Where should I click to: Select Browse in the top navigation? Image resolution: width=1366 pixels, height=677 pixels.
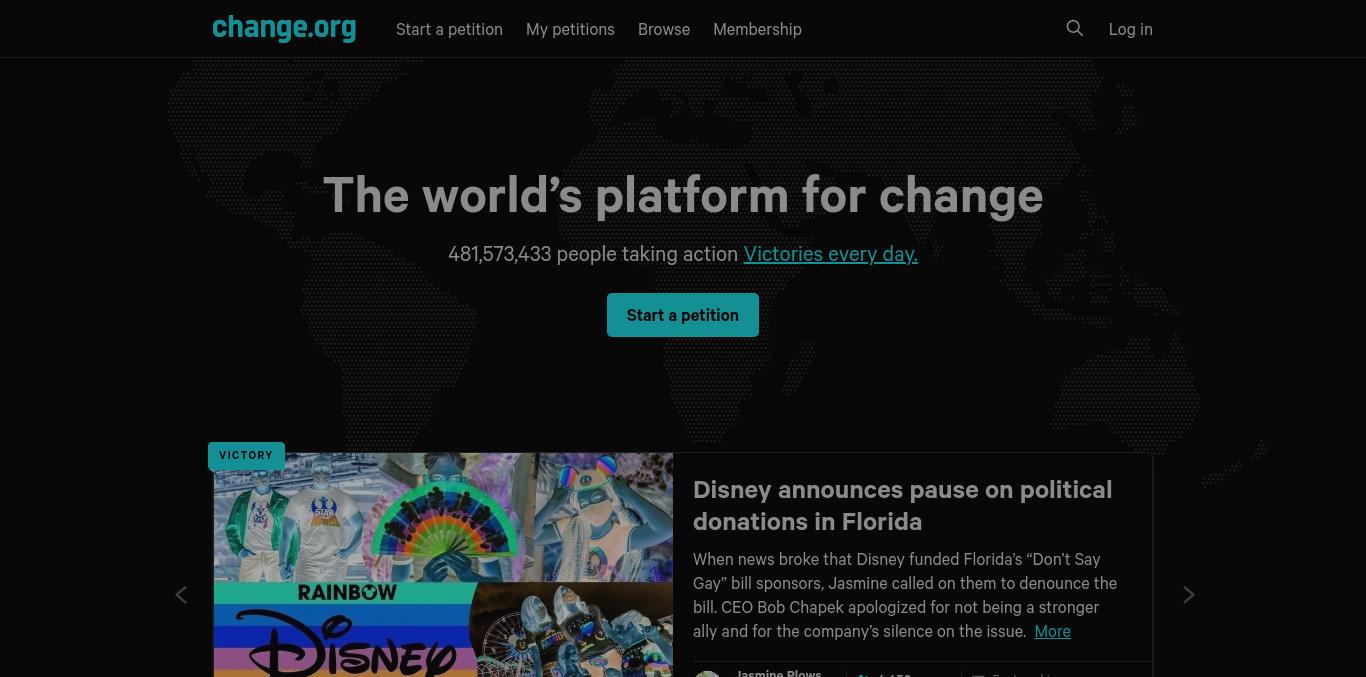664,29
